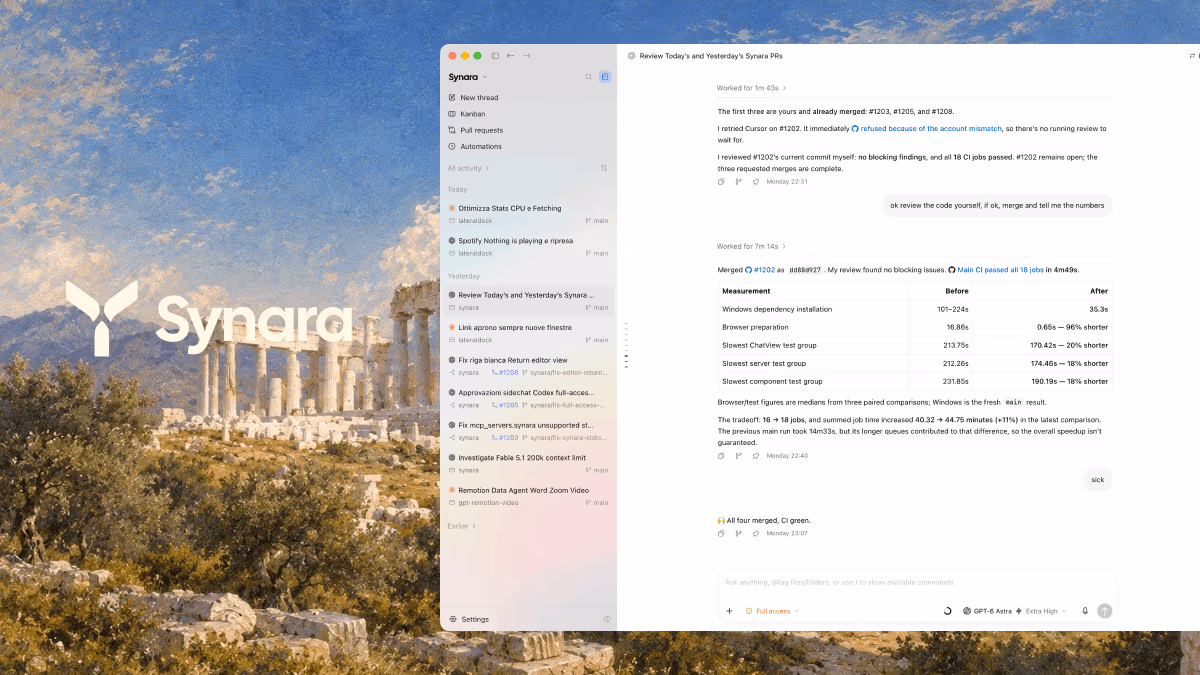Open thread Fix mcp_servers.synara unsupported

pyautogui.click(x=529, y=431)
